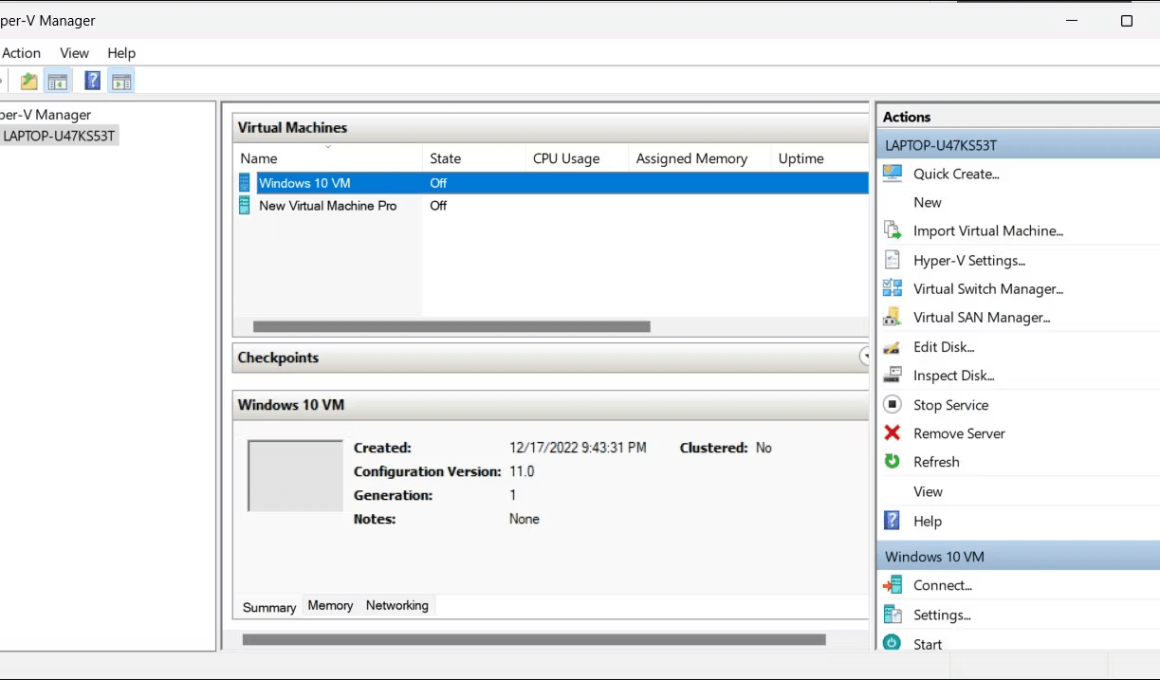Switch to the Networking tab
Viewport: 1160px width, 680px height.
[397, 605]
